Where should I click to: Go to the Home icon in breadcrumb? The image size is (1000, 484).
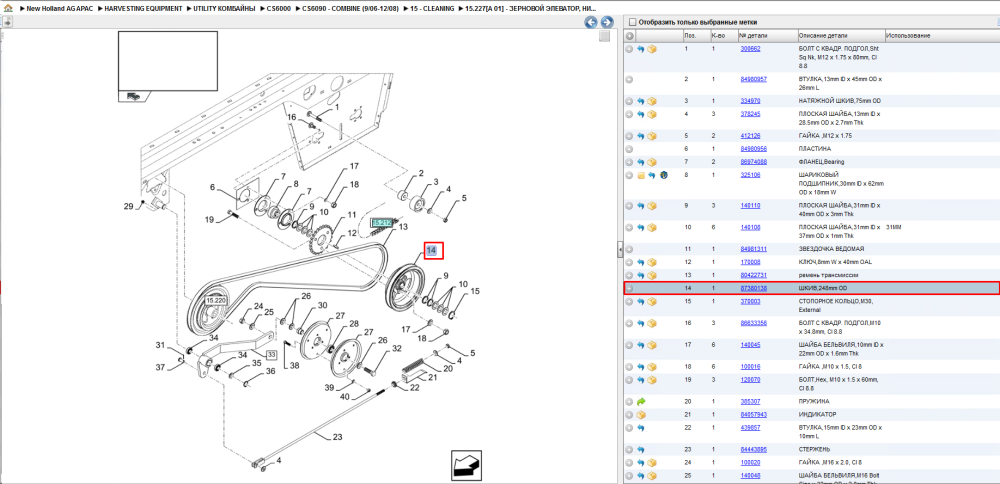point(8,9)
